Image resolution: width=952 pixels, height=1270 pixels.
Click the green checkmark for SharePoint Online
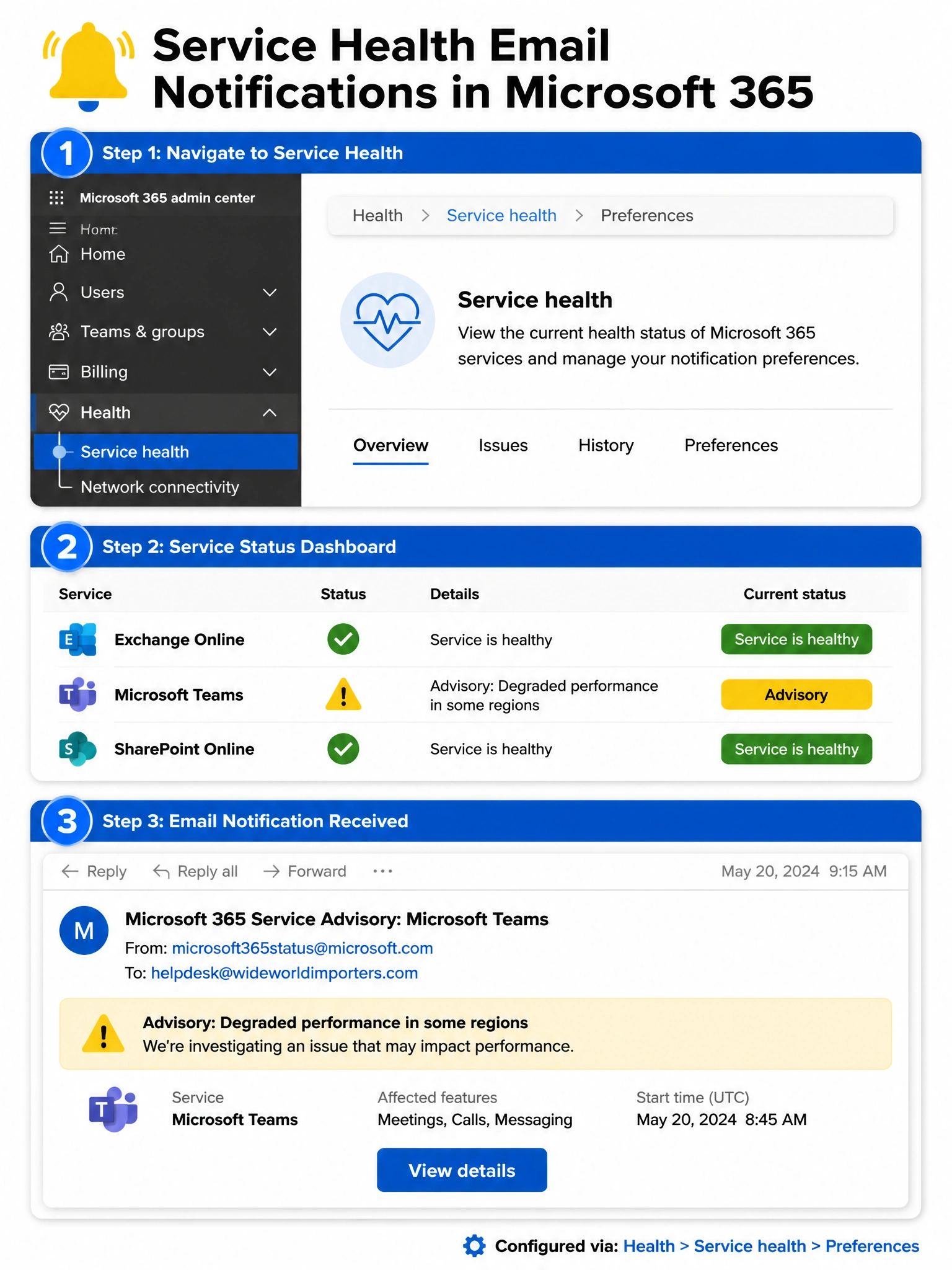[343, 749]
